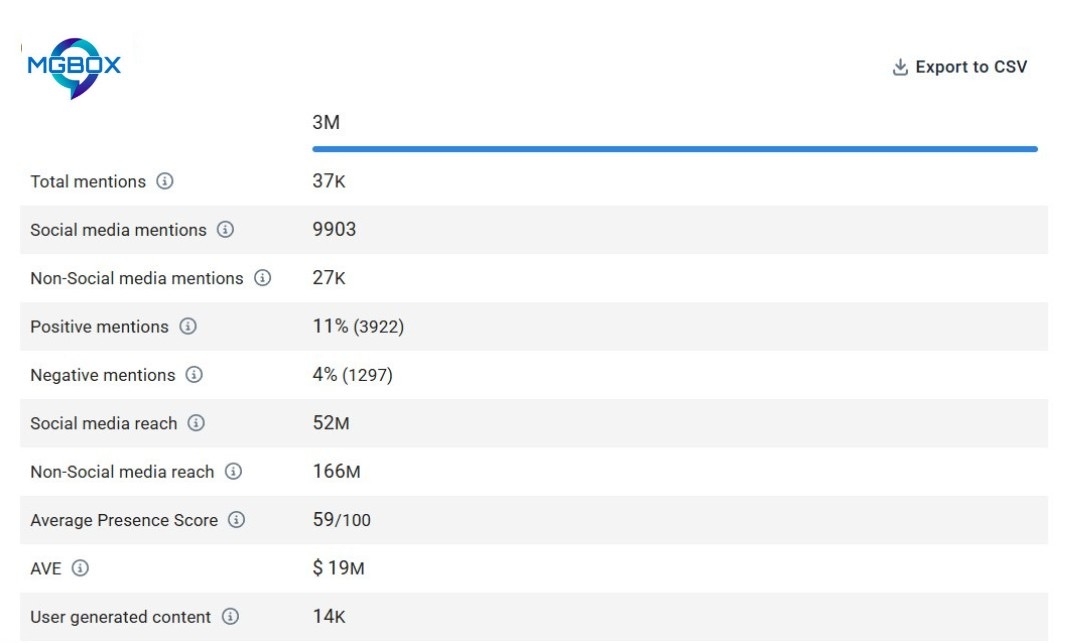Open Social media mentions info tooltip
The height and width of the screenshot is (643, 1065).
click(x=226, y=230)
